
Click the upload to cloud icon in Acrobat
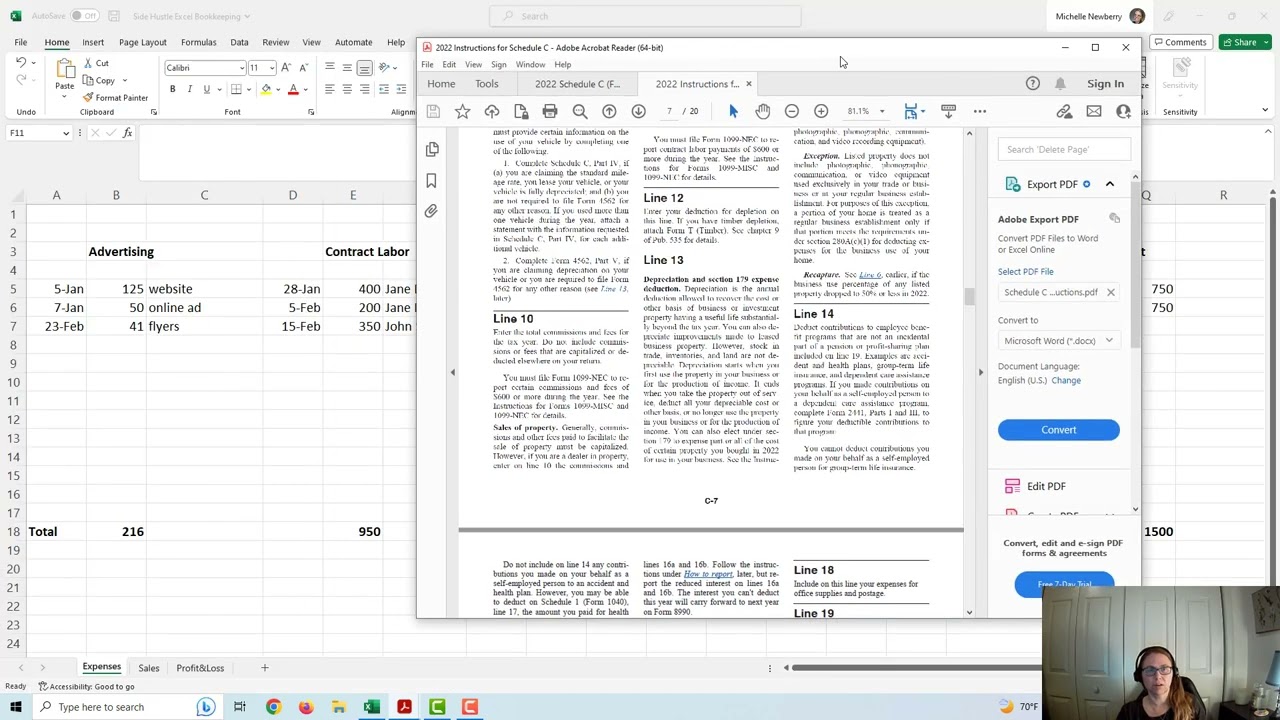pos(491,111)
